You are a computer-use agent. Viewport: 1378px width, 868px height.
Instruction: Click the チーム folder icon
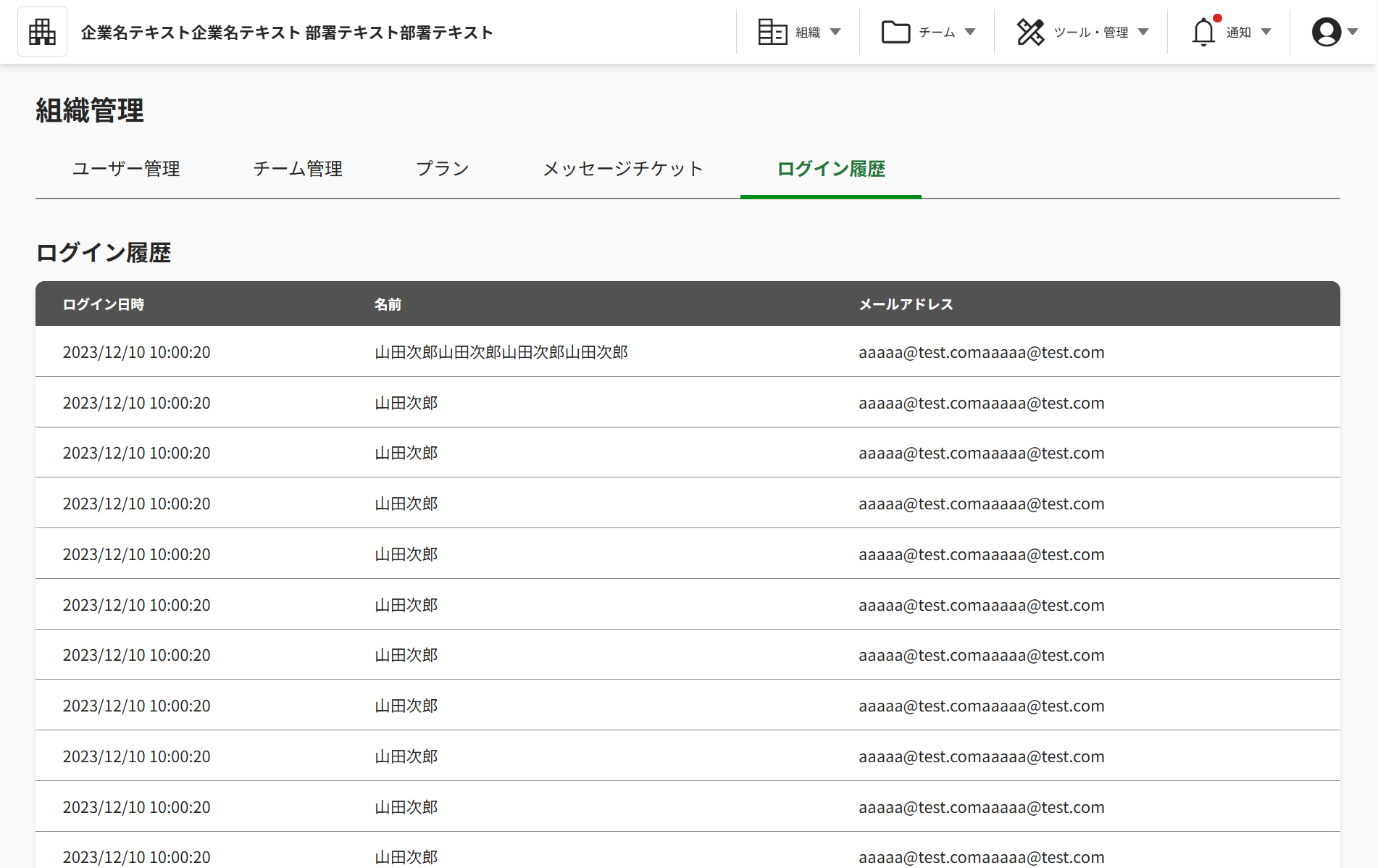(896, 32)
